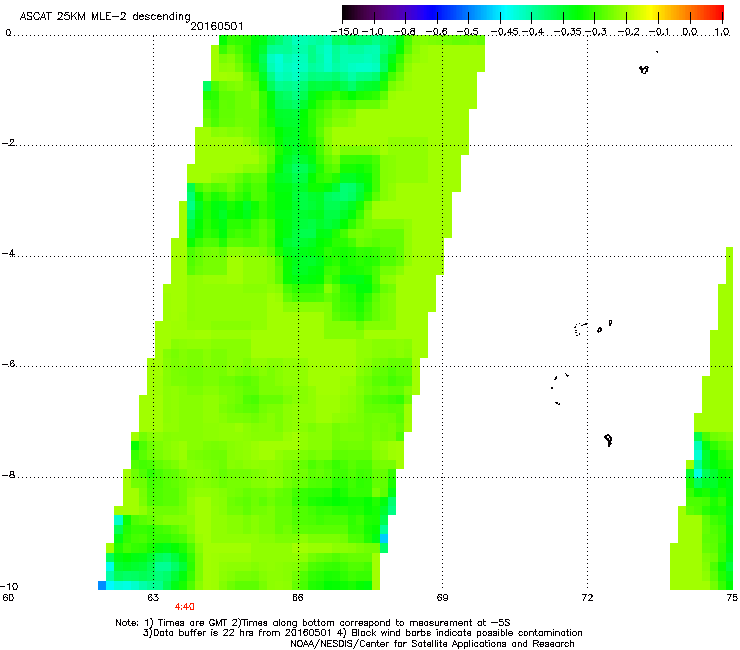Click the note line "3)Data buffer is 22 hrs"
The height and width of the screenshot is (650, 740).
pos(362,633)
